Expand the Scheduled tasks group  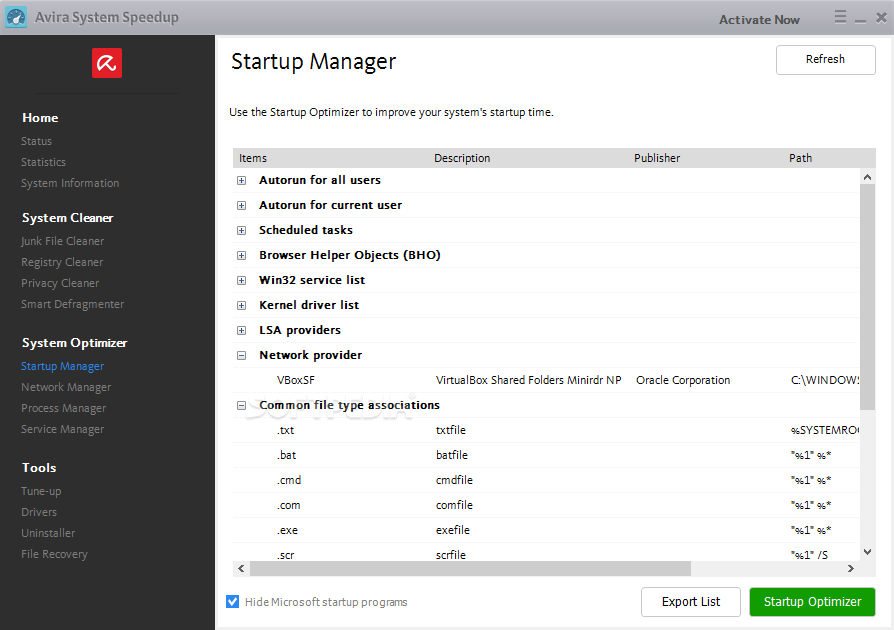pyautogui.click(x=242, y=230)
